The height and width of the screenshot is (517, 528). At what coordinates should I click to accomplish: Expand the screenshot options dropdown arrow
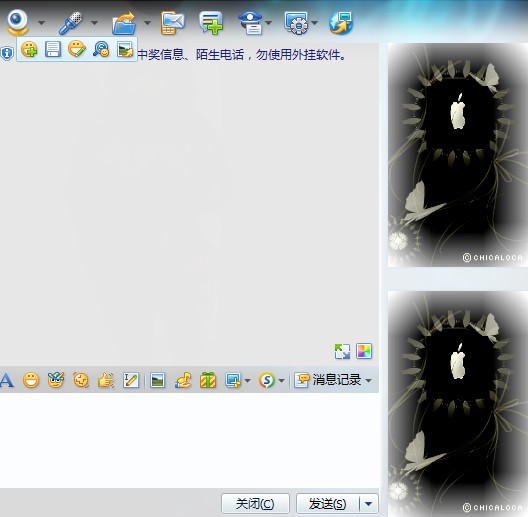(247, 381)
